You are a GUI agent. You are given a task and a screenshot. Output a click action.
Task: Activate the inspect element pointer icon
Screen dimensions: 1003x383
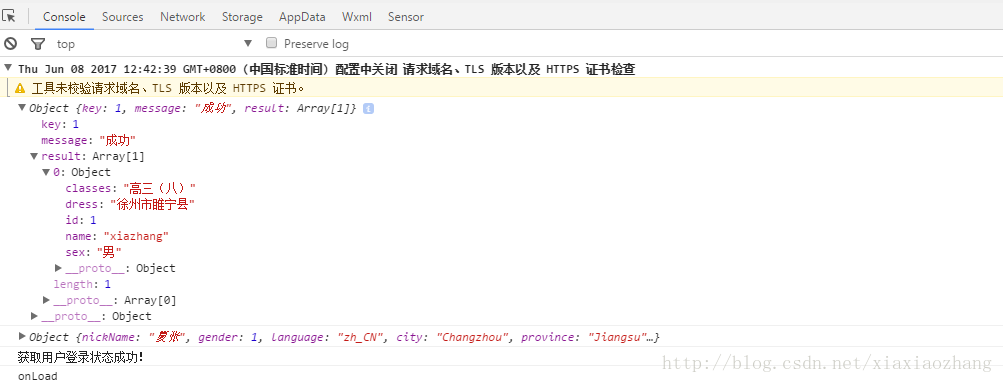pos(9,16)
